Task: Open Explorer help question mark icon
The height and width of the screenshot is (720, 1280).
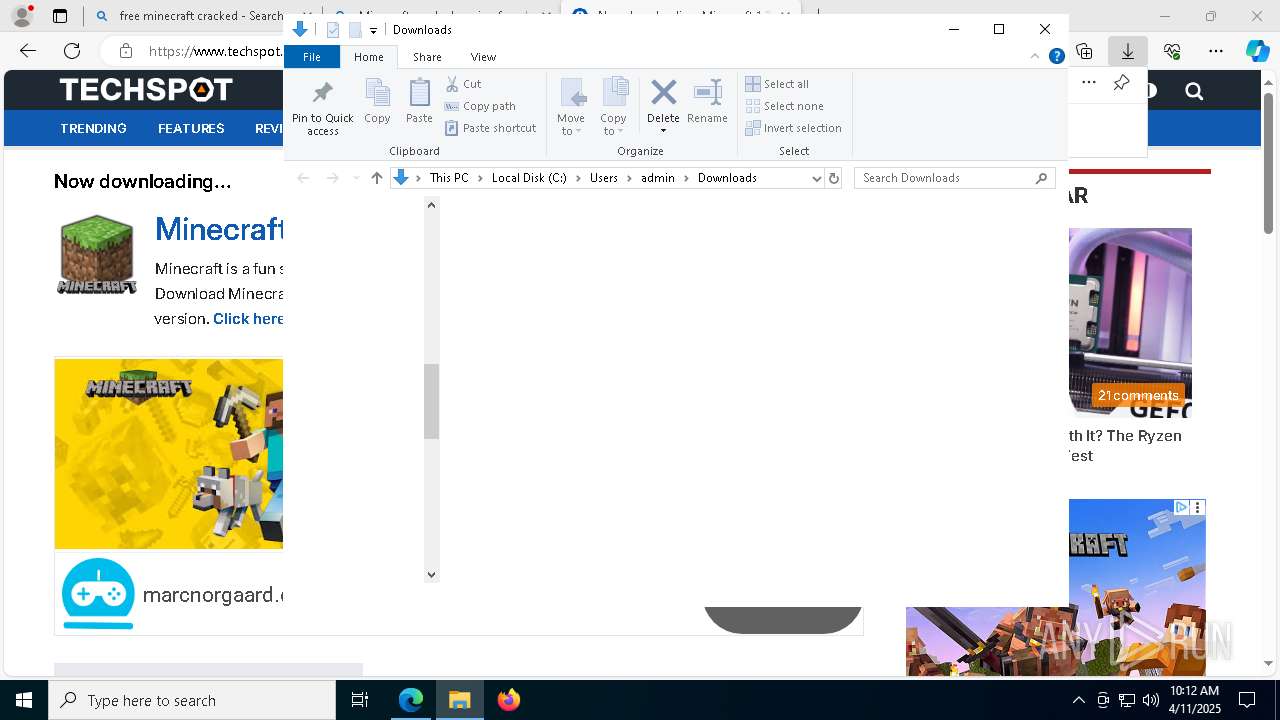Action: pos(1056,57)
